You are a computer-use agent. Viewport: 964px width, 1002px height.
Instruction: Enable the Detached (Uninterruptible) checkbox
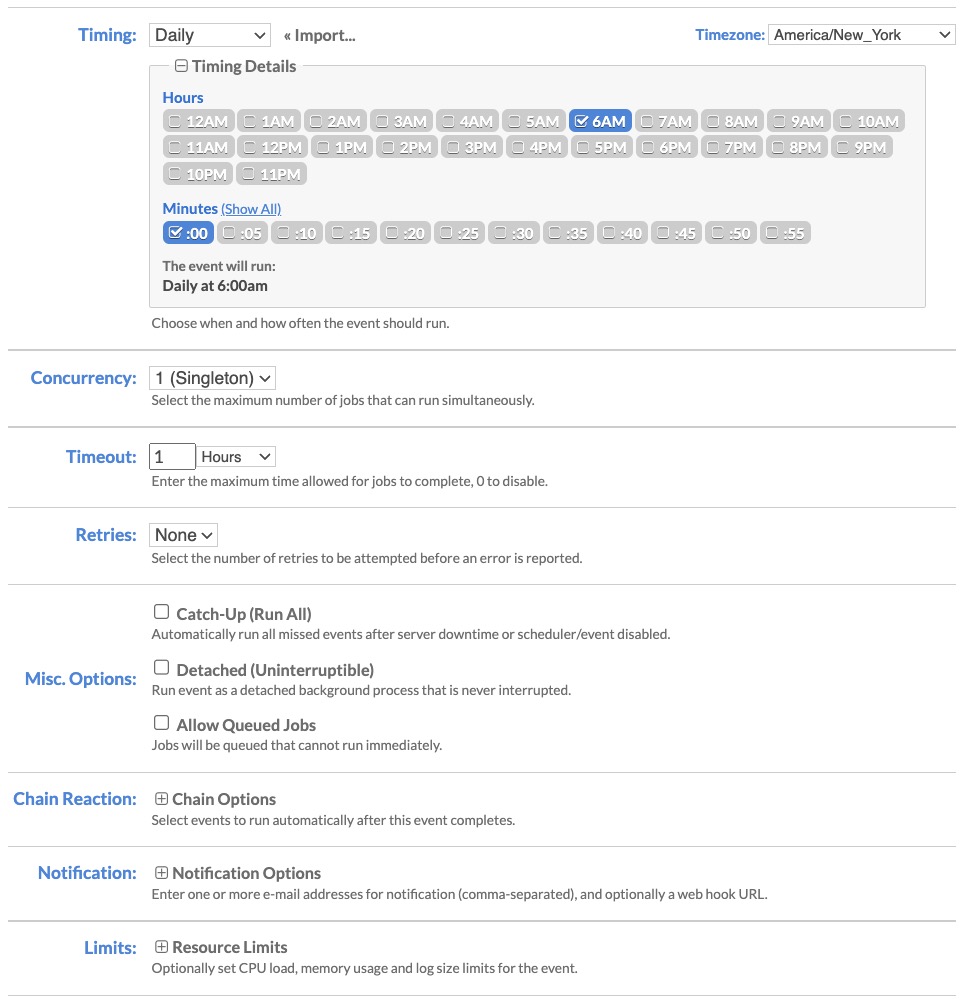161,668
